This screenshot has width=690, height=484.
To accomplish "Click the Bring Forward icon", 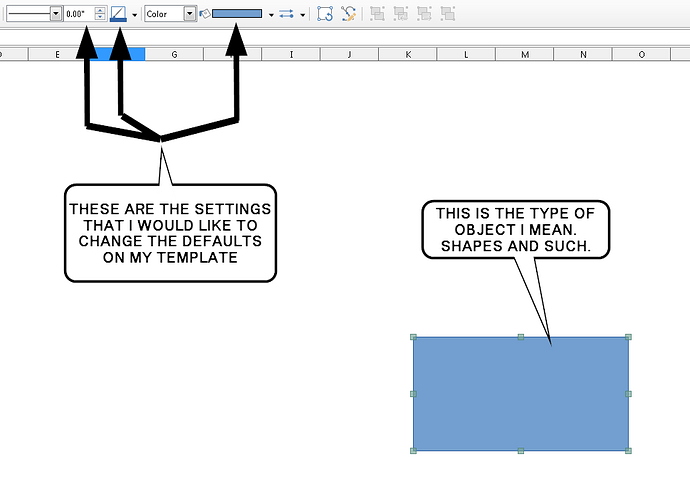I will coord(400,14).
